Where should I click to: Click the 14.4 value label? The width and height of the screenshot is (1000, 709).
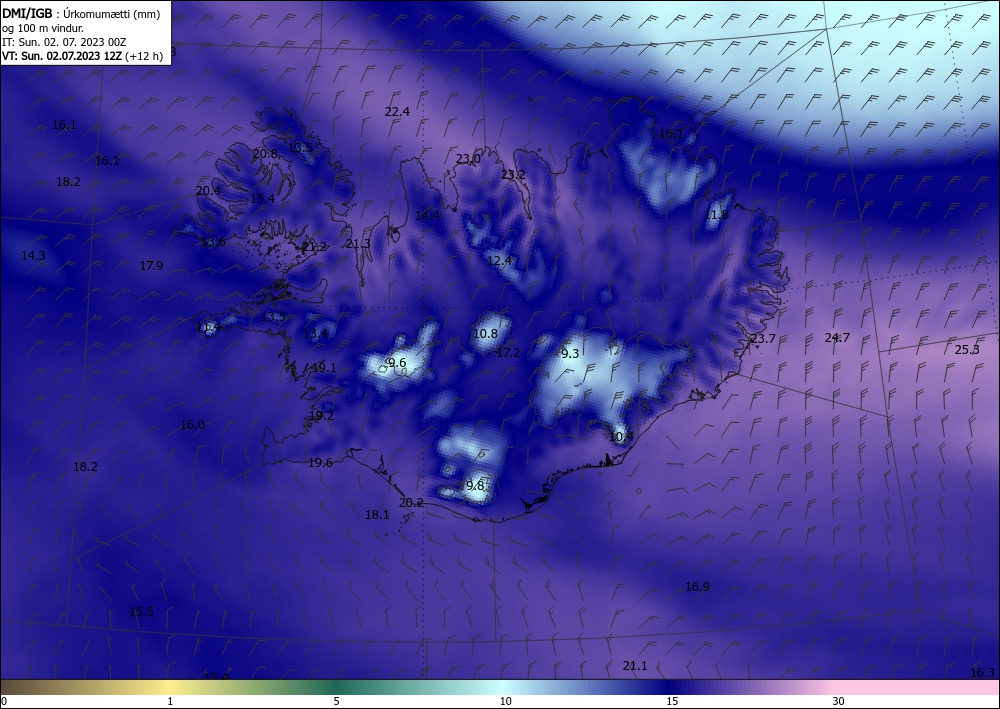coord(427,216)
